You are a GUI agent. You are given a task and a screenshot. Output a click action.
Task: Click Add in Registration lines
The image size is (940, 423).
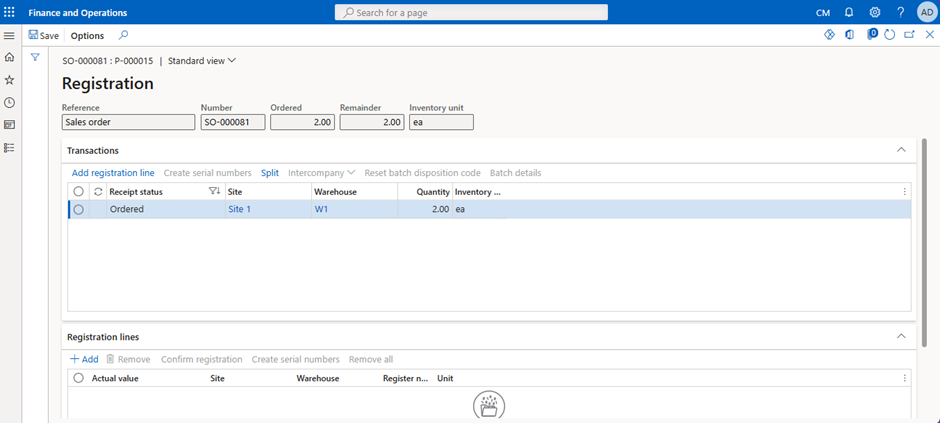point(84,359)
